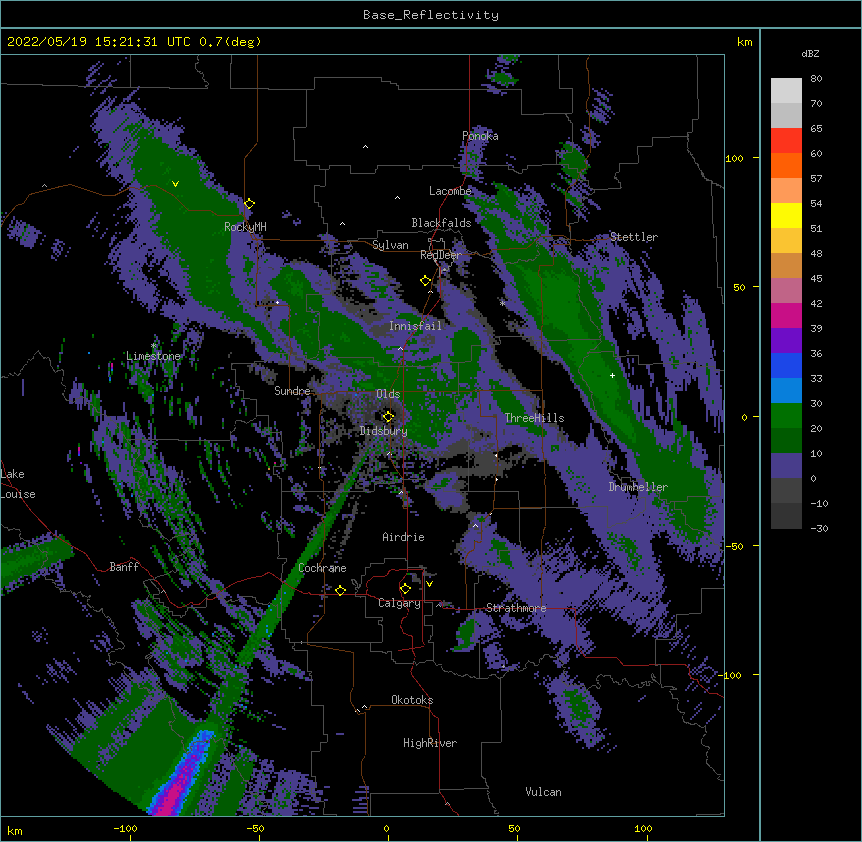Screen dimensions: 862x842
Task: Click the white asterisk marker east of RedDeer
Action: (502, 303)
